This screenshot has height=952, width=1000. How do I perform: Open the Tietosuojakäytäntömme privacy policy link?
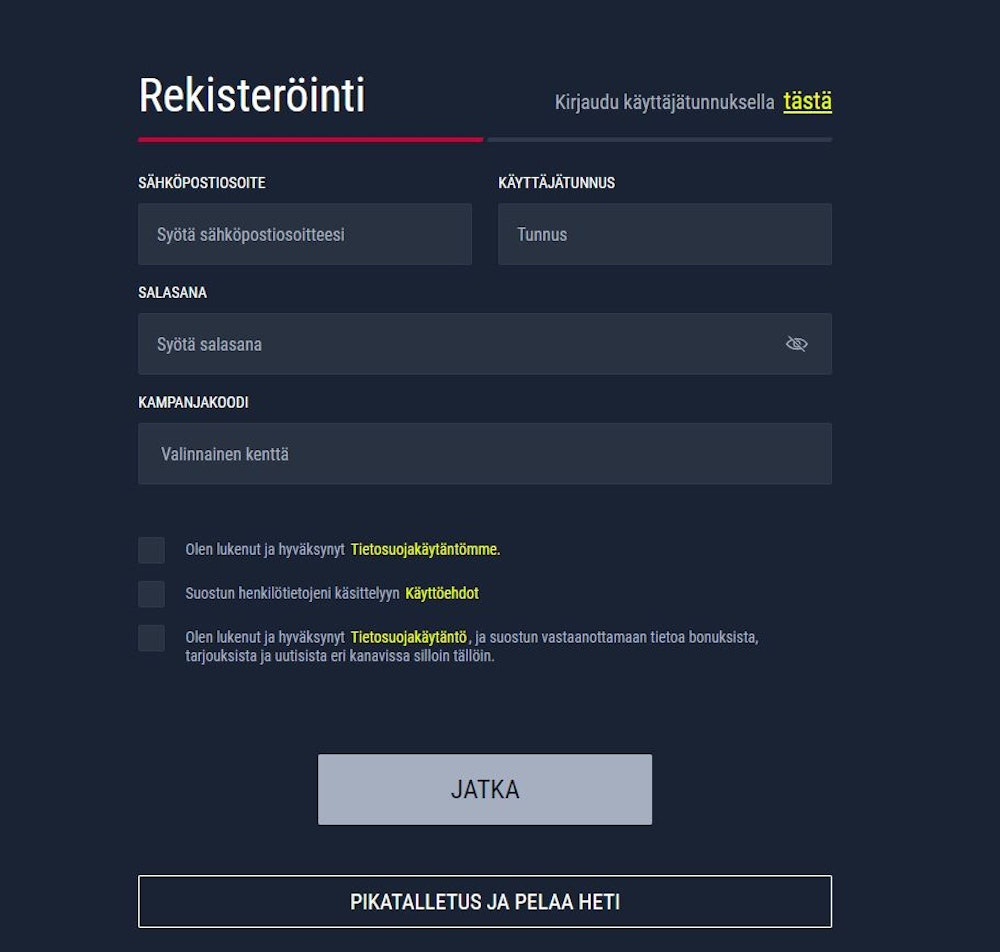pyautogui.click(x=428, y=549)
